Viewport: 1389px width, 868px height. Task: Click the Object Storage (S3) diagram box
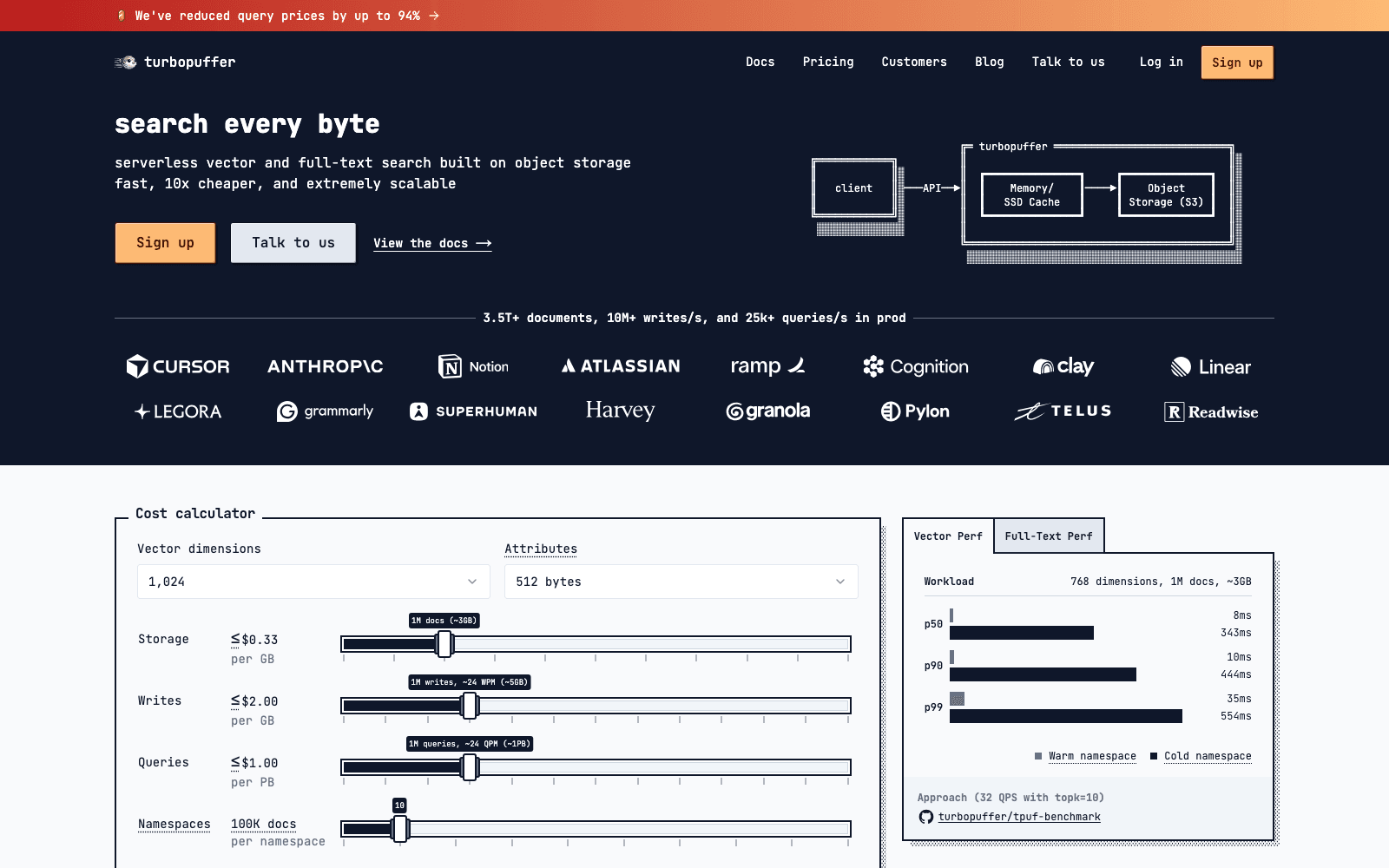(1166, 194)
